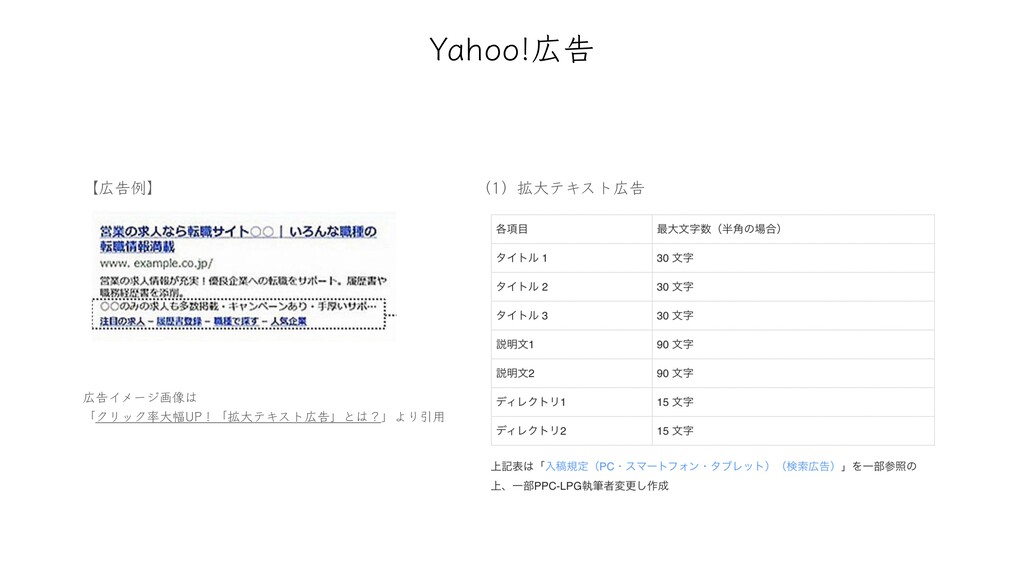Click the ad description 営業の求人情報が充実
Image resolution: width=1024 pixels, height=576 pixels.
[x=243, y=286]
